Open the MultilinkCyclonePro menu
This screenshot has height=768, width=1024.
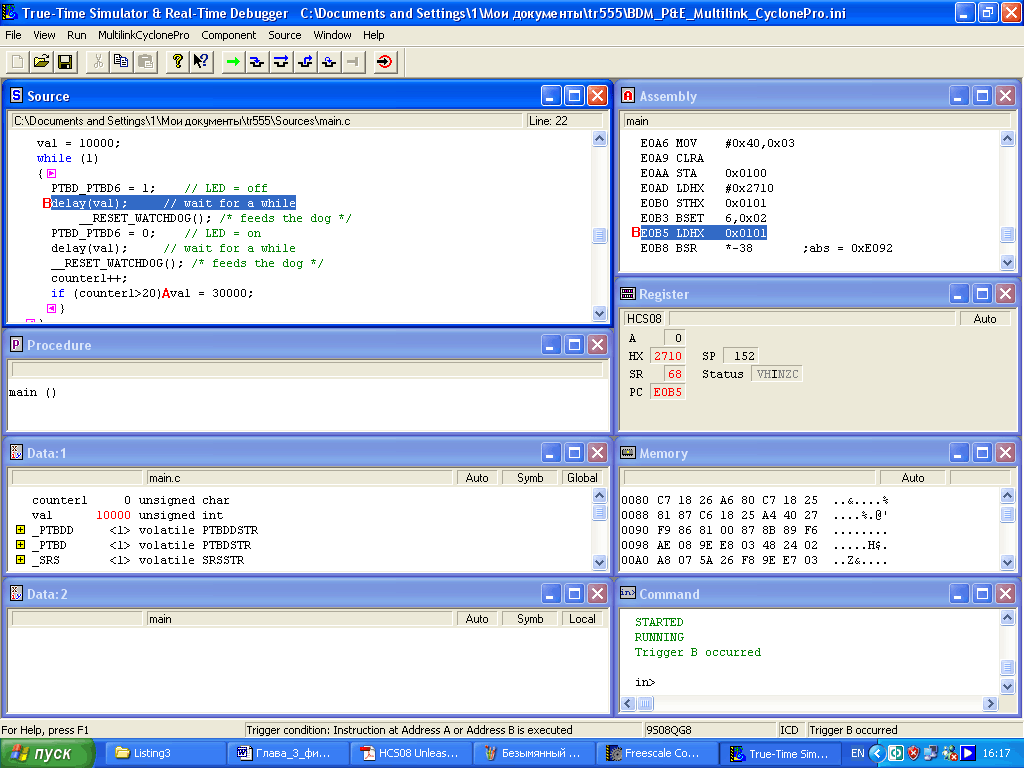143,35
